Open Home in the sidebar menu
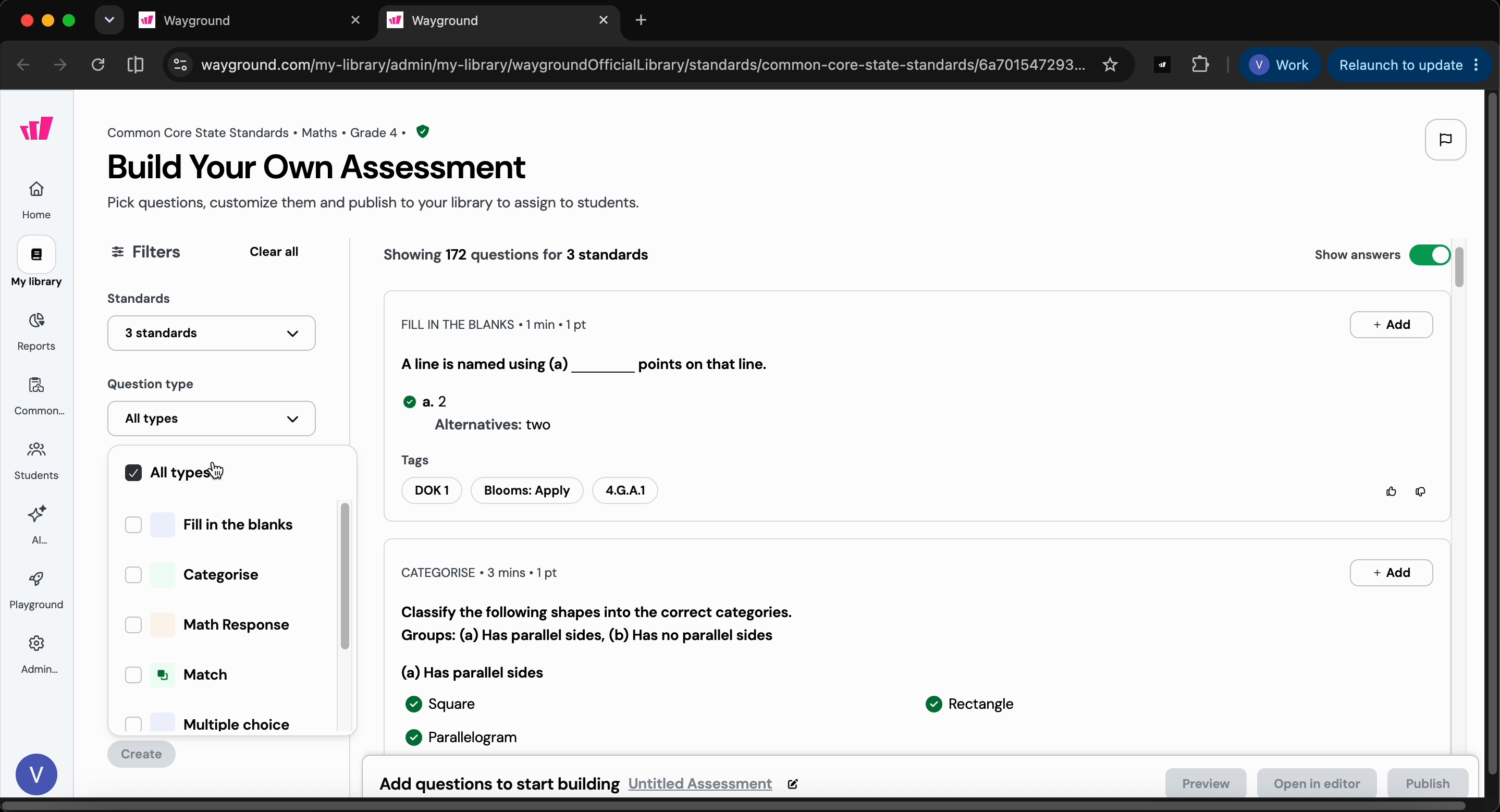Viewport: 1500px width, 812px height. coord(36,200)
